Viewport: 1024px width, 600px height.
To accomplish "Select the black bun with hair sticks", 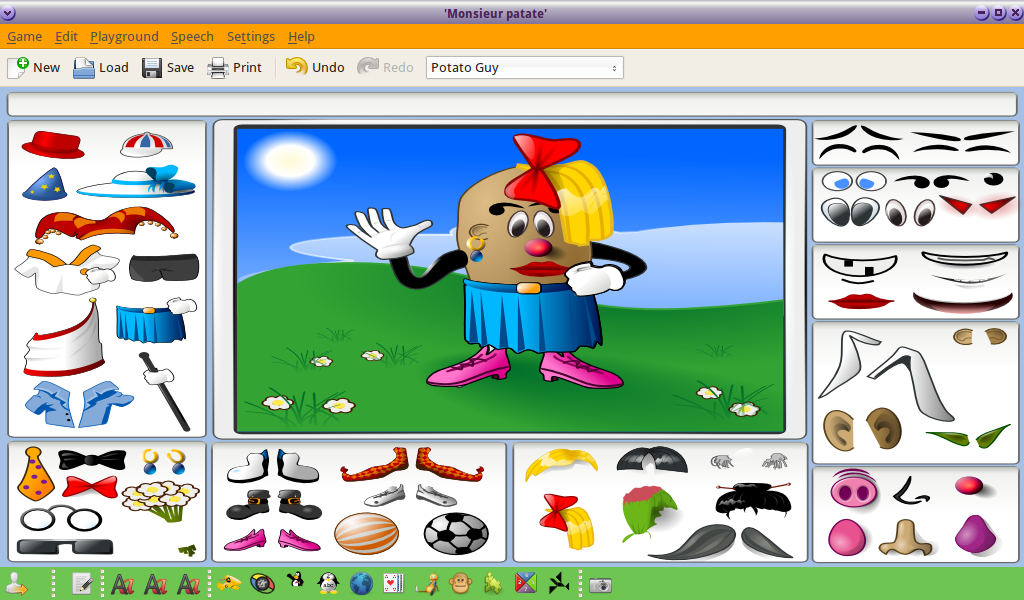I will coord(754,499).
